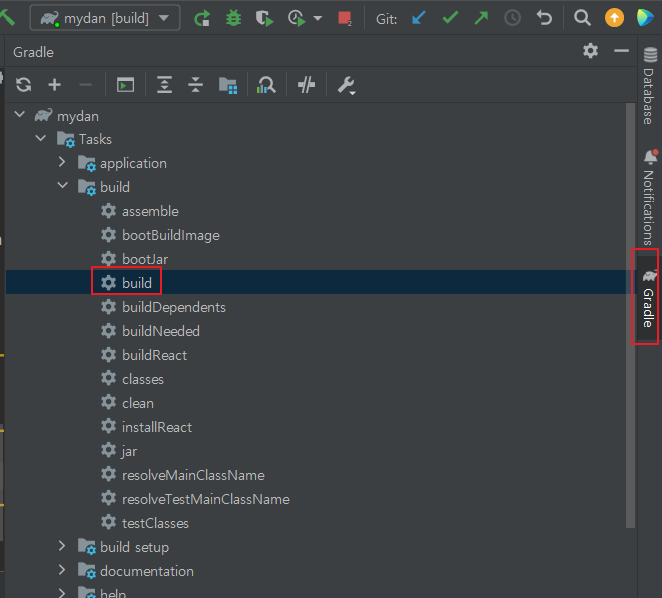Update project with blue Git arrow
Image resolution: width=662 pixels, height=598 pixels.
pos(418,18)
